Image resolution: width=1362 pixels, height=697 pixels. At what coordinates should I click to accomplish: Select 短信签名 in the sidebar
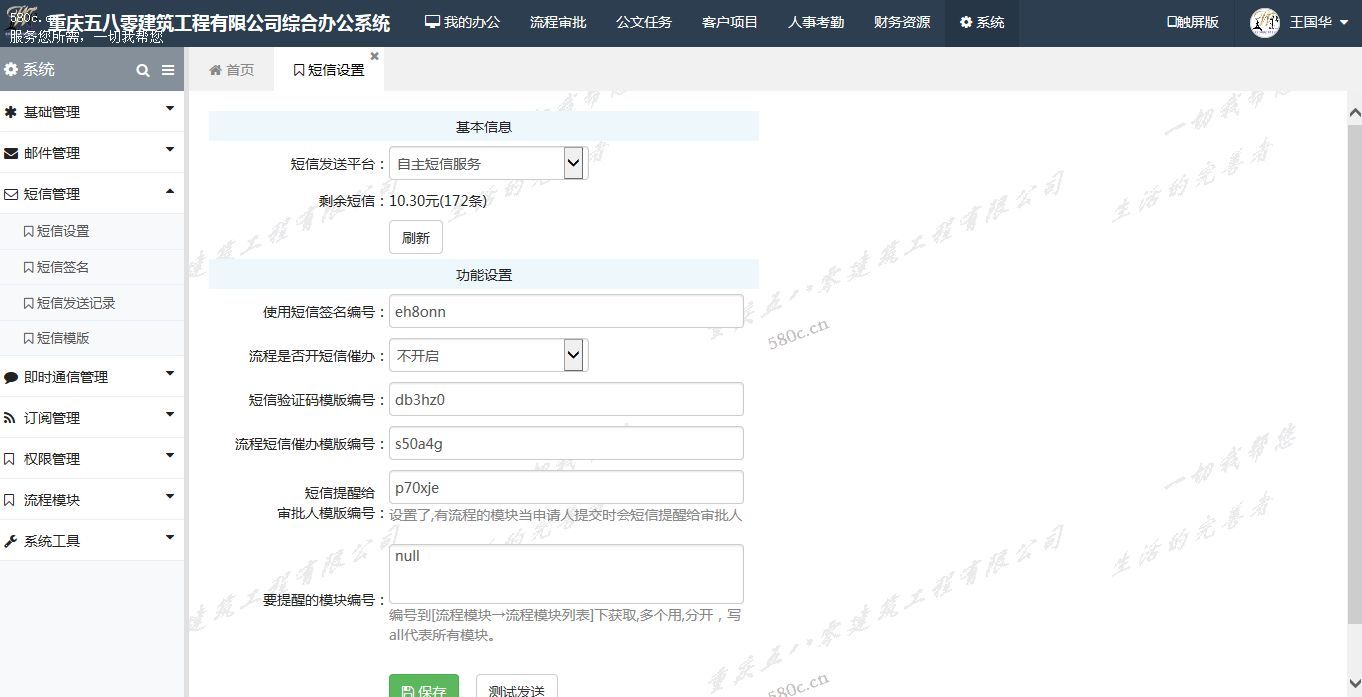tap(63, 267)
